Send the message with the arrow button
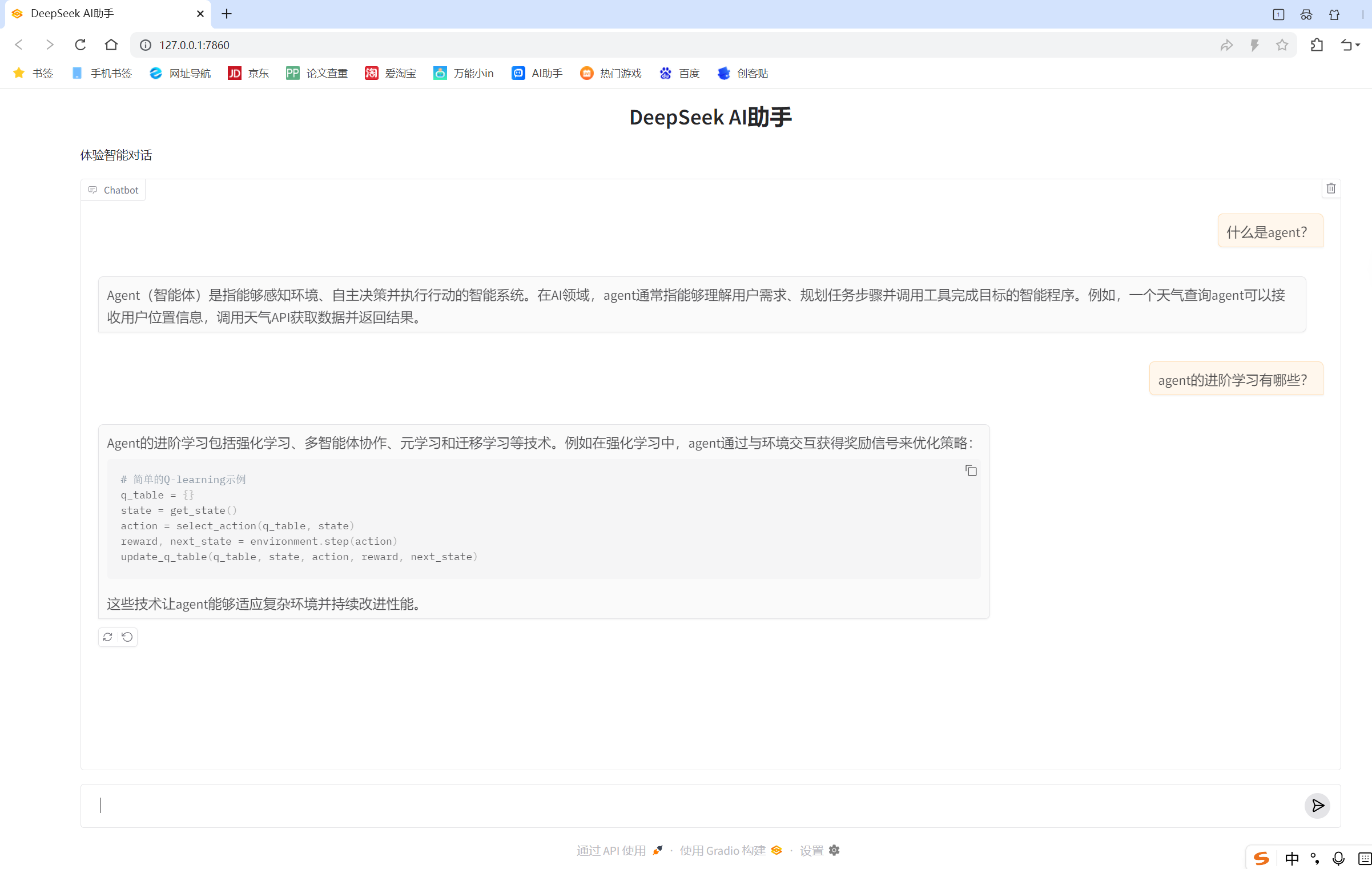 coord(1317,806)
